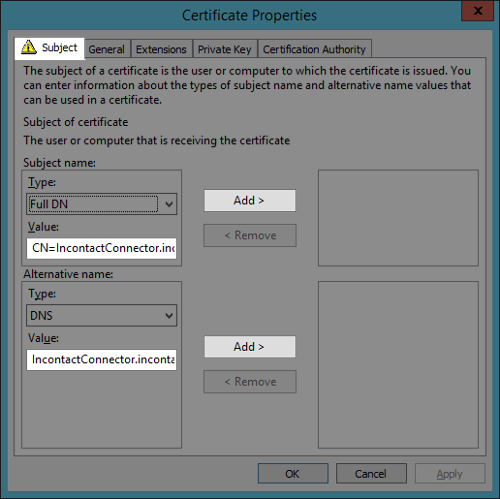Focus the alternative name Value field

click(x=101, y=360)
